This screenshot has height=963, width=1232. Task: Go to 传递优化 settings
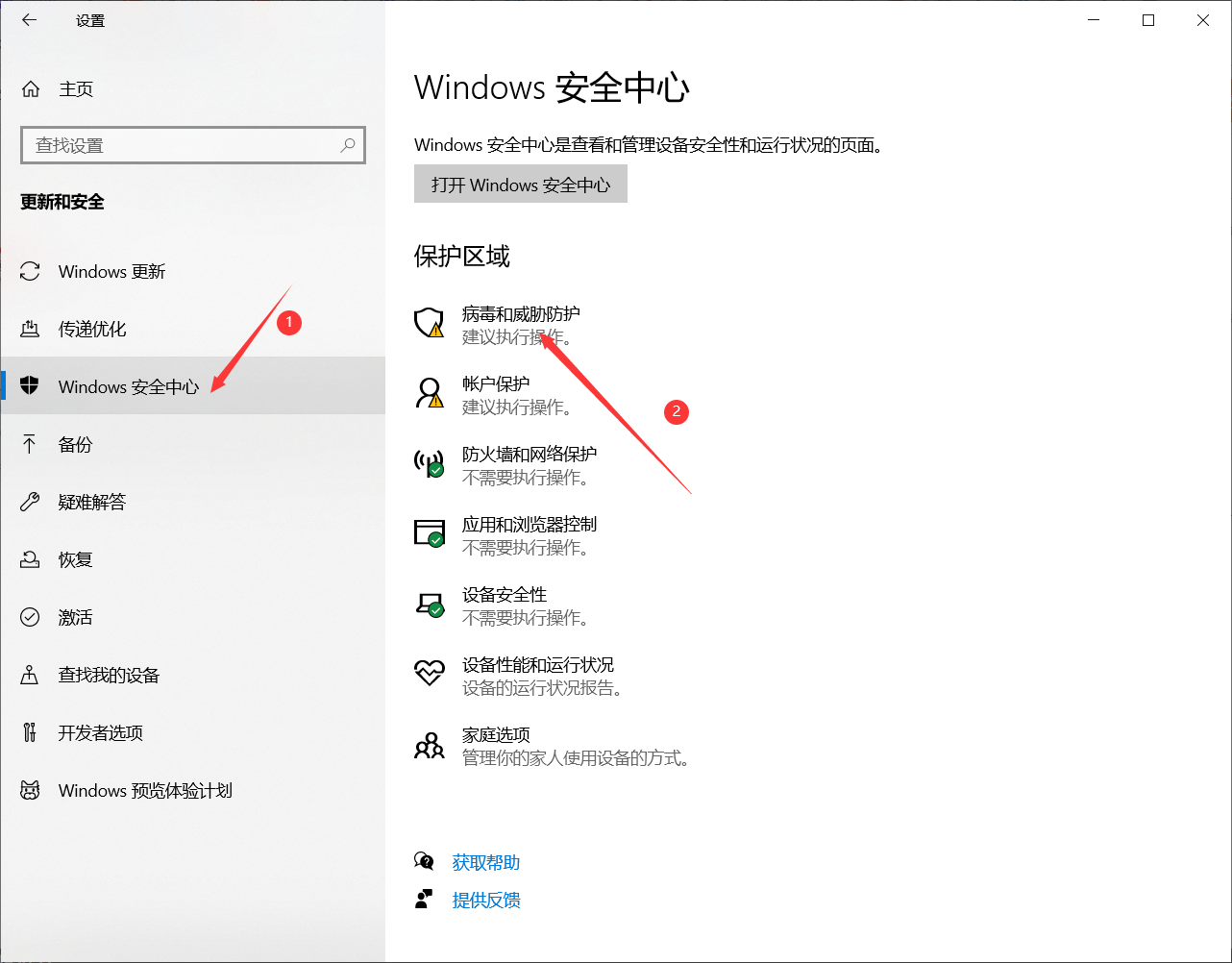click(192, 330)
